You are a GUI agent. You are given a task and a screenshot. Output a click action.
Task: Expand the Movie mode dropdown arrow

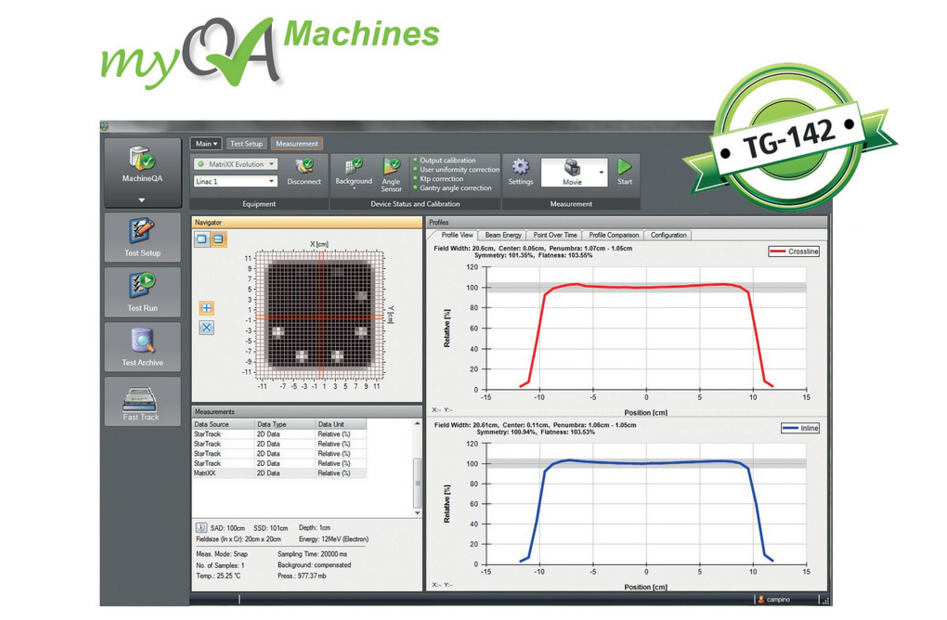[602, 173]
